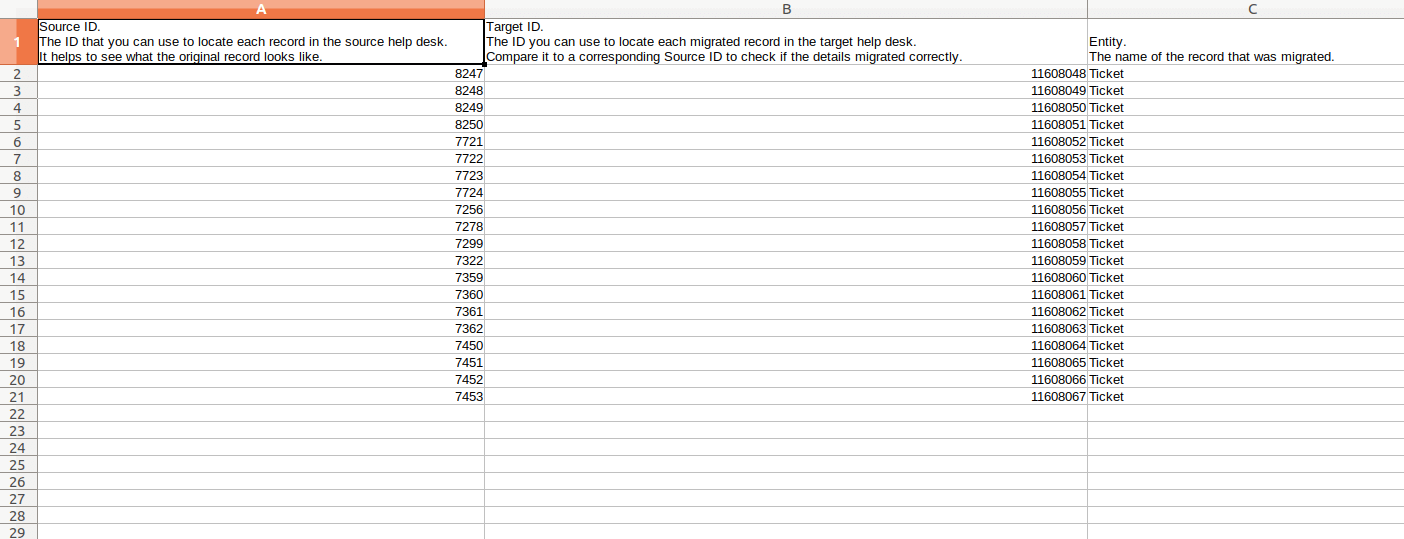Image resolution: width=1404 pixels, height=539 pixels.
Task: Select column C header
Action: 1246,9
